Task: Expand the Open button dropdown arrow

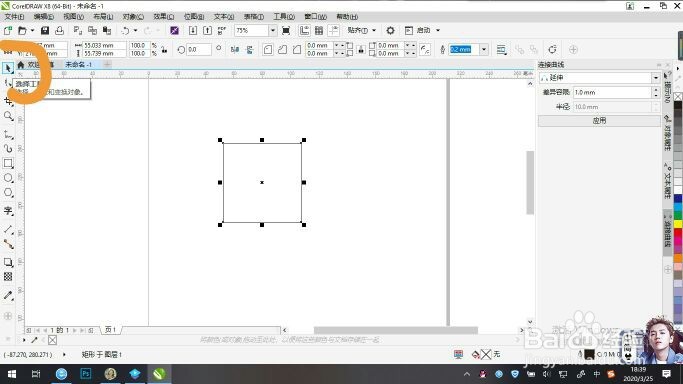Action: click(x=32, y=30)
